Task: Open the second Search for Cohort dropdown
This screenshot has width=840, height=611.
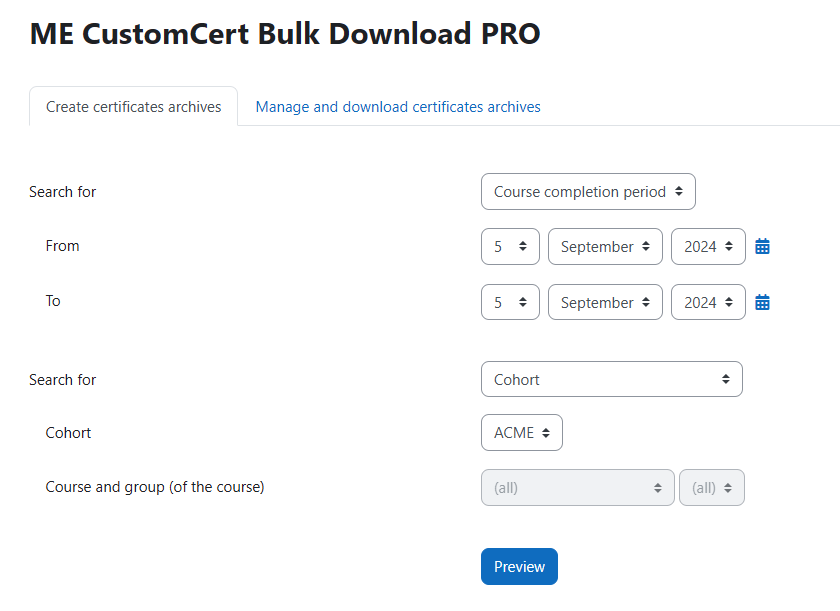Action: [x=612, y=379]
